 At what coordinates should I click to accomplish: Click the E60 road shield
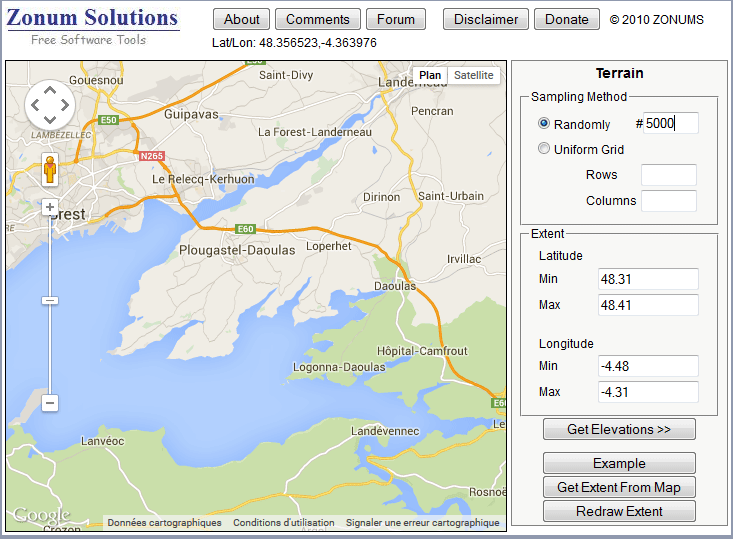[x=245, y=229]
